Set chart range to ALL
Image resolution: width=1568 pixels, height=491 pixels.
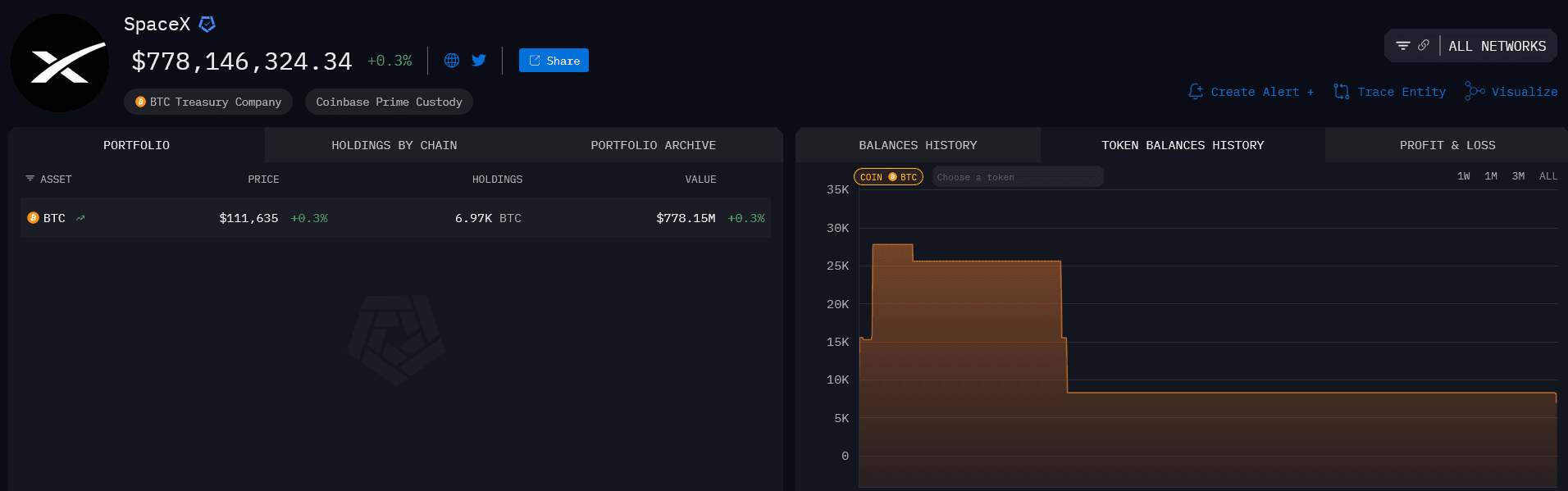click(x=1547, y=176)
